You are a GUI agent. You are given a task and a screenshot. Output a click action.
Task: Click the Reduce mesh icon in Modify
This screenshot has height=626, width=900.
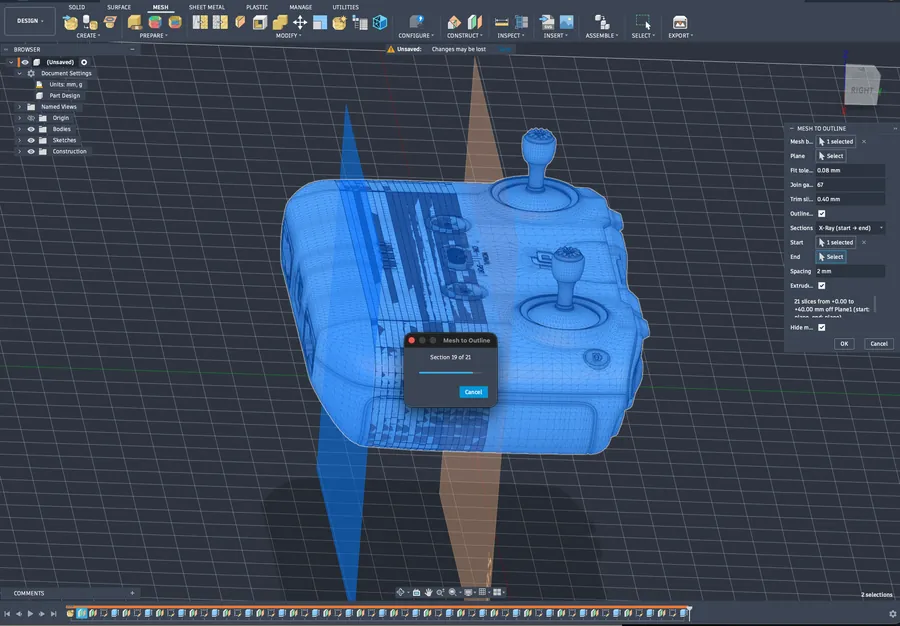click(220, 22)
